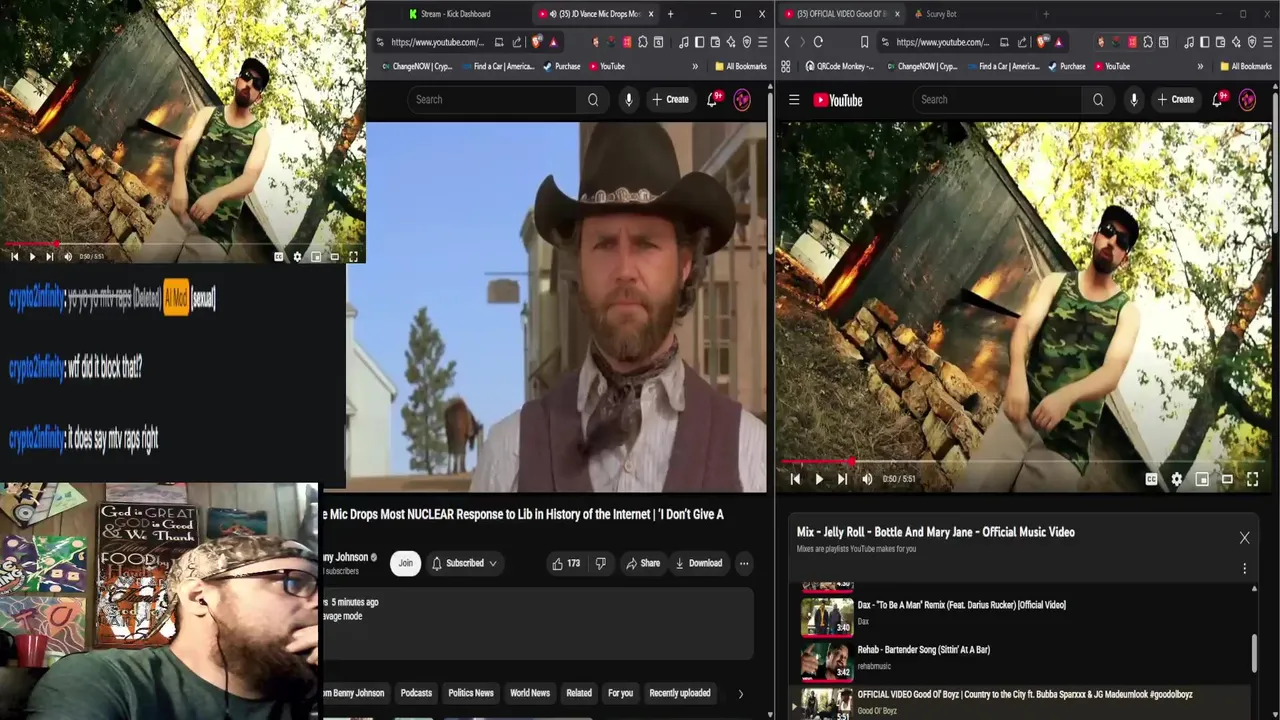Dislike the JD Vance video
Image resolution: width=1280 pixels, height=720 pixels.
[x=600, y=563]
